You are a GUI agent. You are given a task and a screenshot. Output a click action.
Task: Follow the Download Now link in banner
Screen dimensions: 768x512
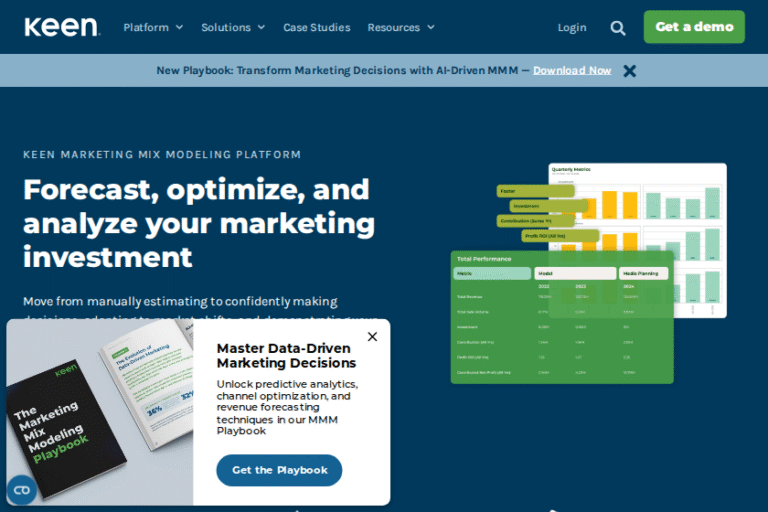point(571,71)
